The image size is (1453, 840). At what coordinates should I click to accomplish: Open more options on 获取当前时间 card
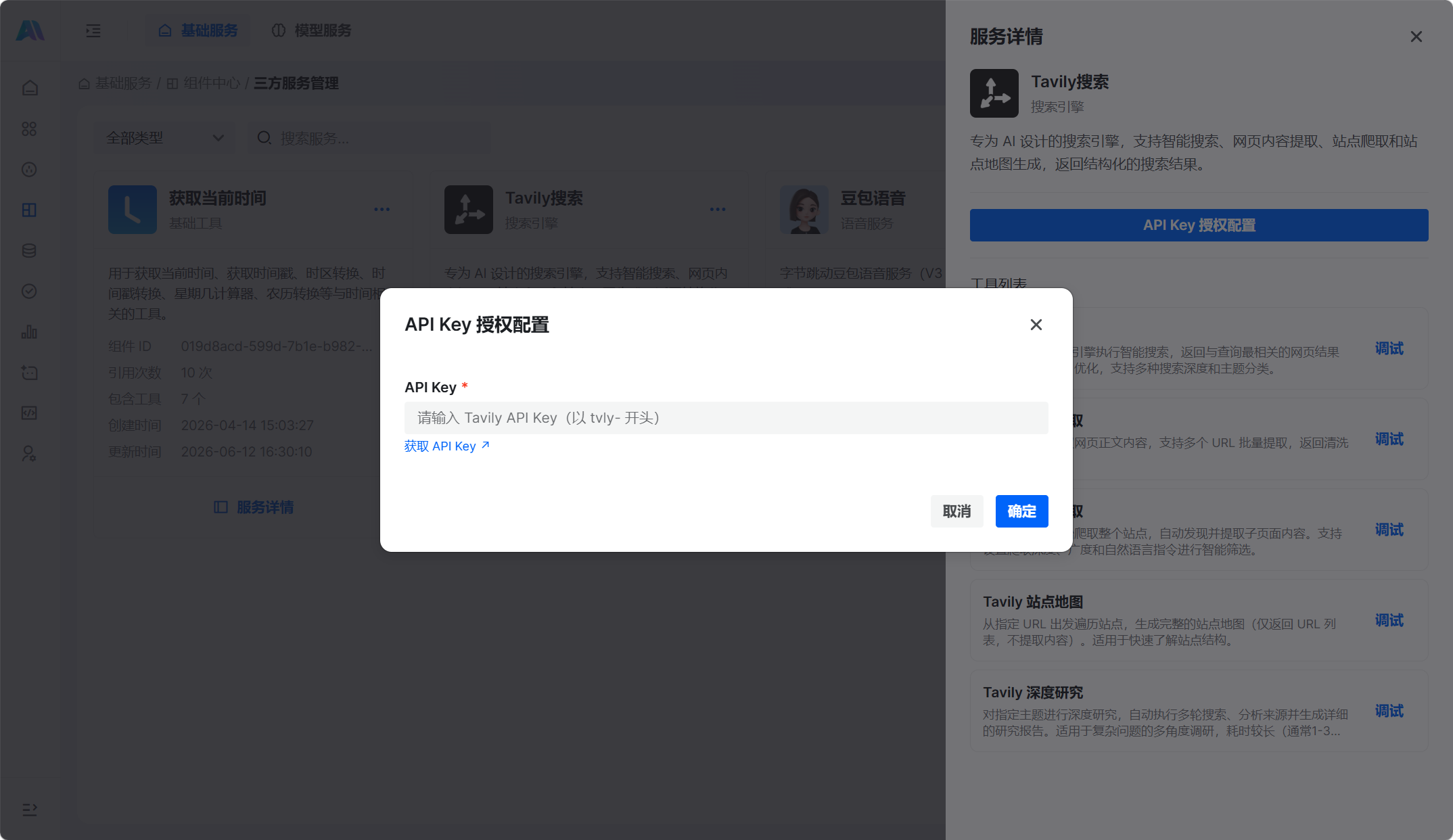click(382, 210)
